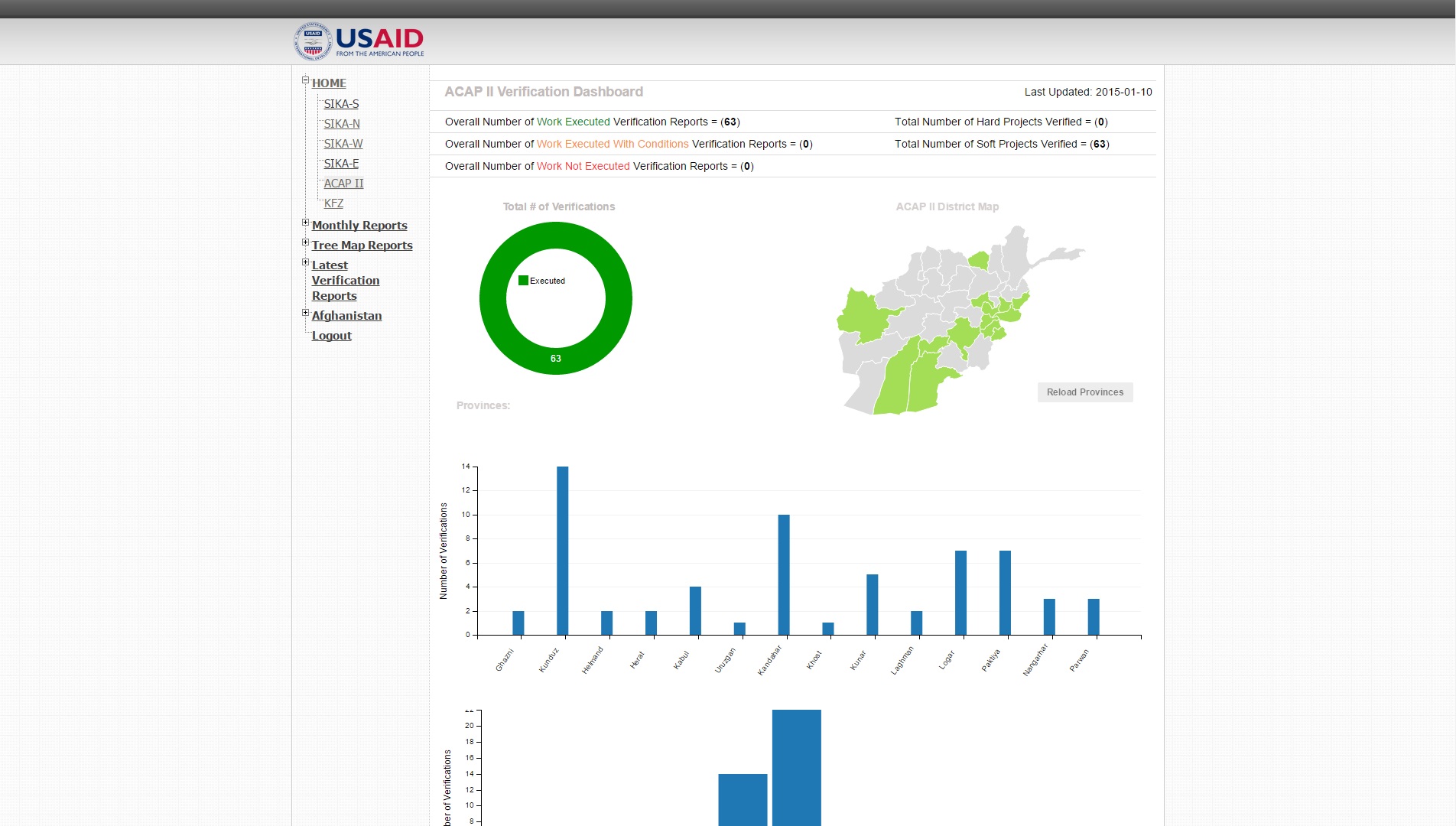Open the HOME link

(x=329, y=83)
